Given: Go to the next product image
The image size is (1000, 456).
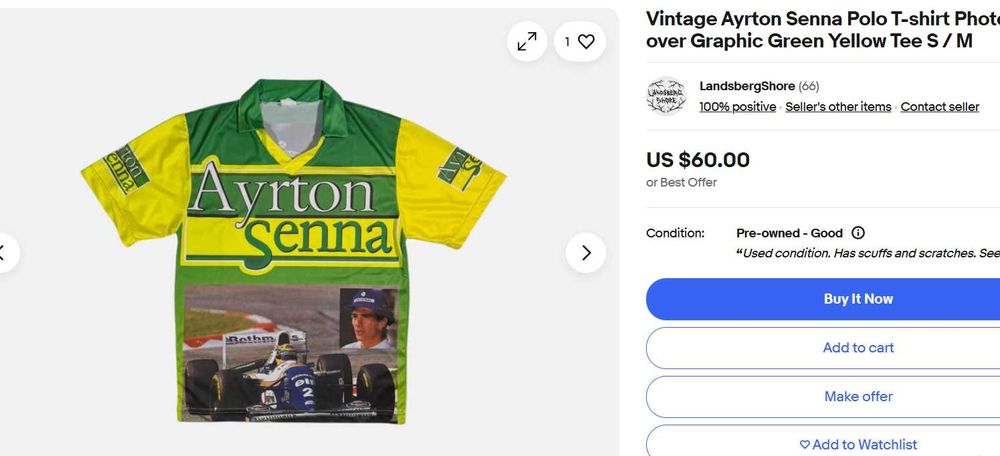Looking at the screenshot, I should pos(586,253).
